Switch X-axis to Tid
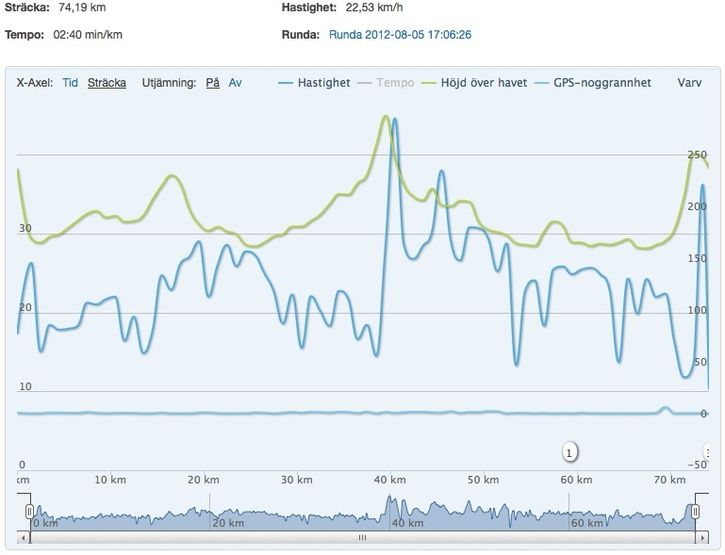 (70, 83)
